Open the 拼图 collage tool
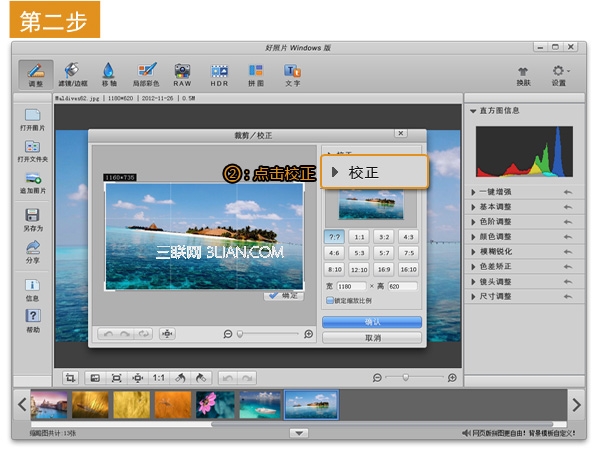 coord(256,74)
